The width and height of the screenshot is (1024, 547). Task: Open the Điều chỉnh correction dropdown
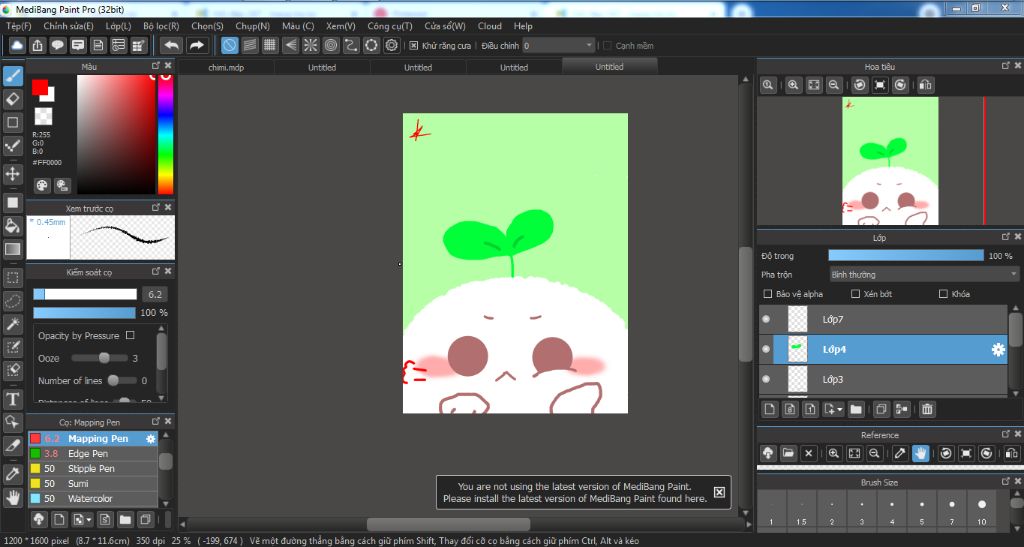559,46
